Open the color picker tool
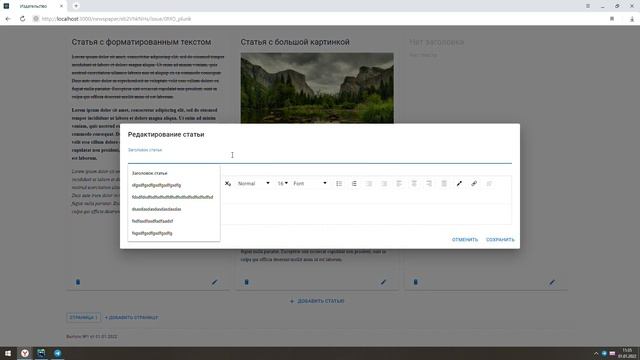This screenshot has width=640, height=360. point(459,184)
